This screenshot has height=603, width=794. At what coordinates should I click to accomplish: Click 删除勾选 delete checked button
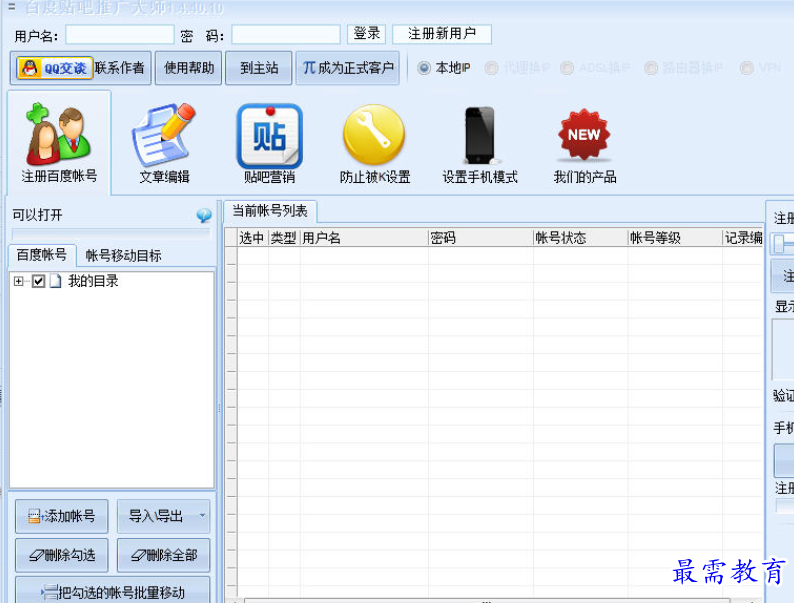[62, 555]
